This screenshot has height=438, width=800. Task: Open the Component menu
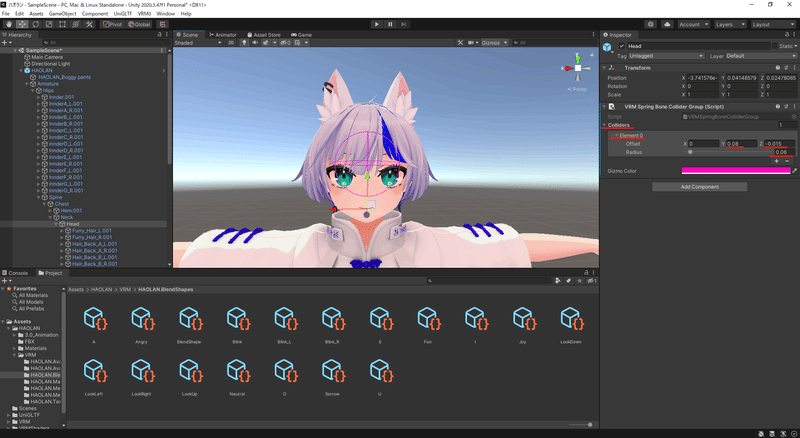pyautogui.click(x=94, y=14)
